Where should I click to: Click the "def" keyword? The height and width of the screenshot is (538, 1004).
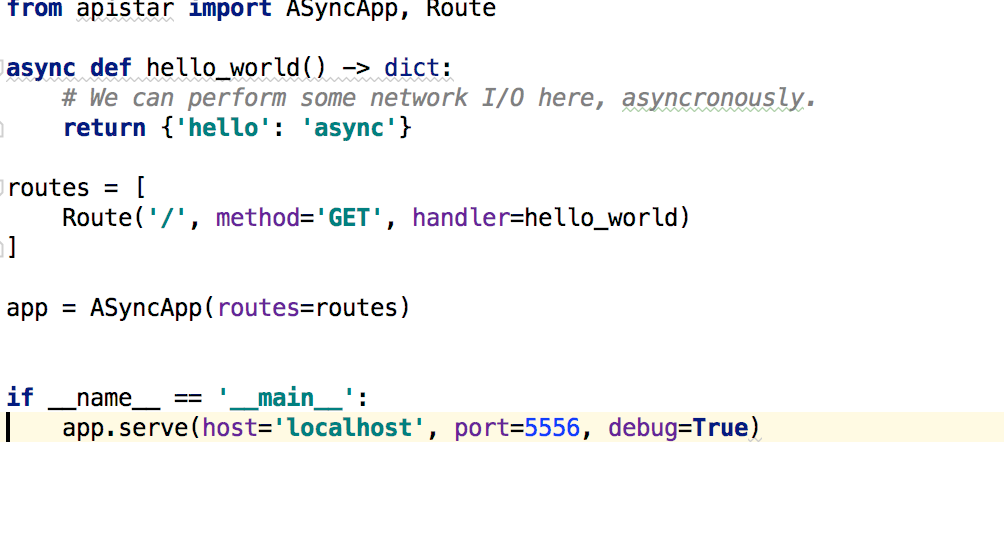coord(111,68)
